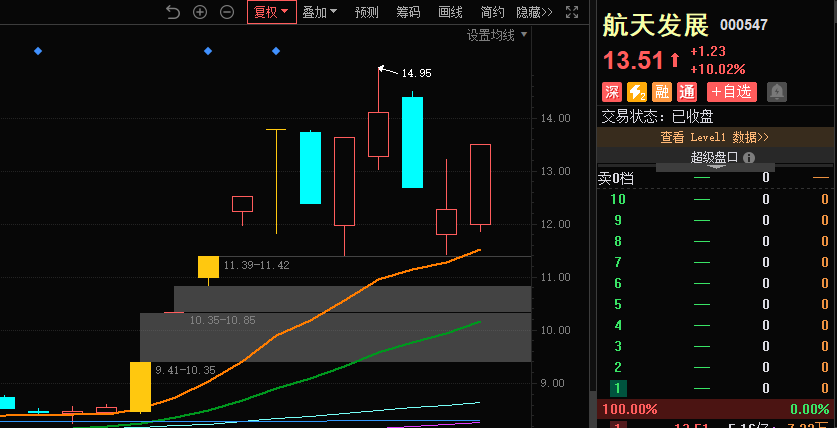Click the orange lightning badge icon

[637, 92]
